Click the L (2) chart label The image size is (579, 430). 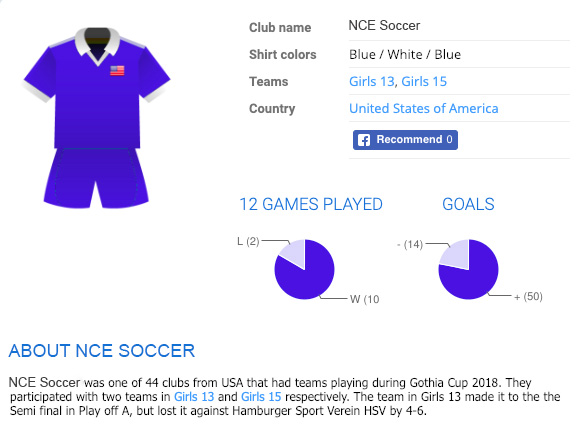248,241
